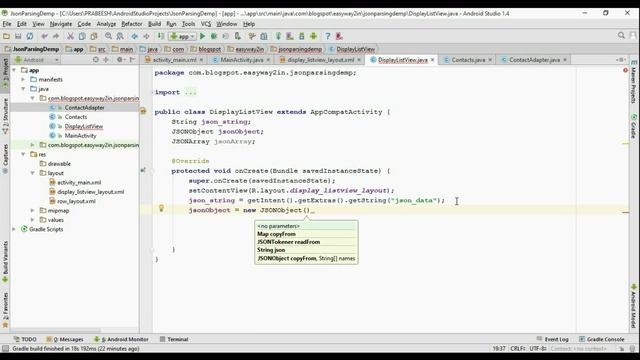640x360 pixels.
Task: Switch to the MainActivity.java tab
Action: [241, 60]
